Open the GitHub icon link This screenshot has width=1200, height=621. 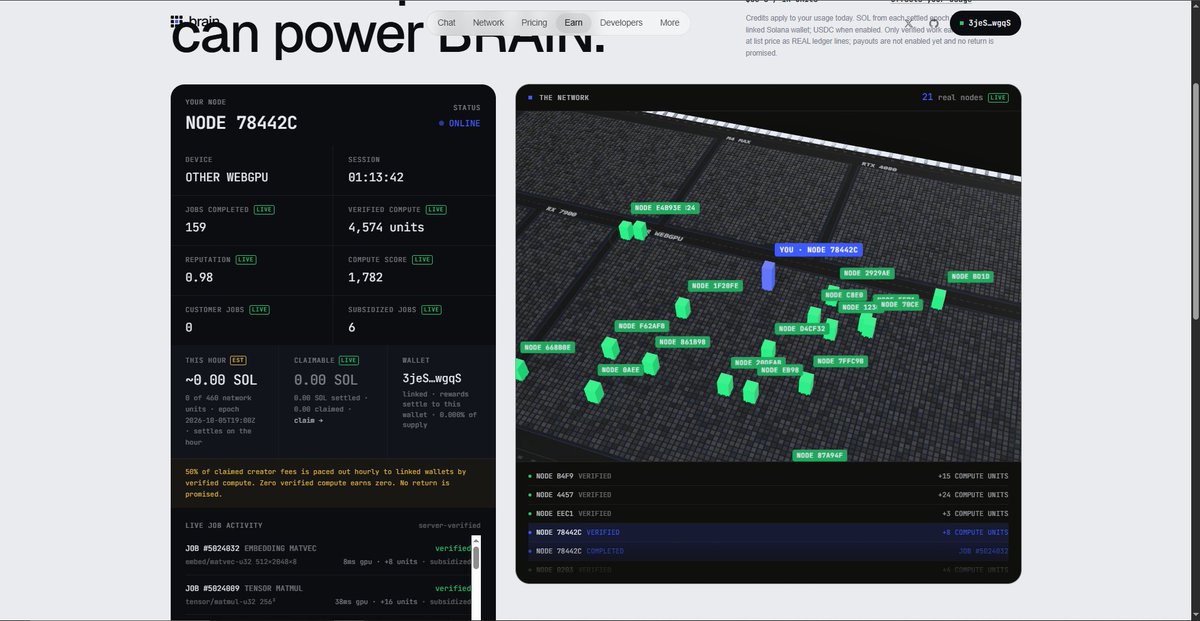[x=934, y=22]
